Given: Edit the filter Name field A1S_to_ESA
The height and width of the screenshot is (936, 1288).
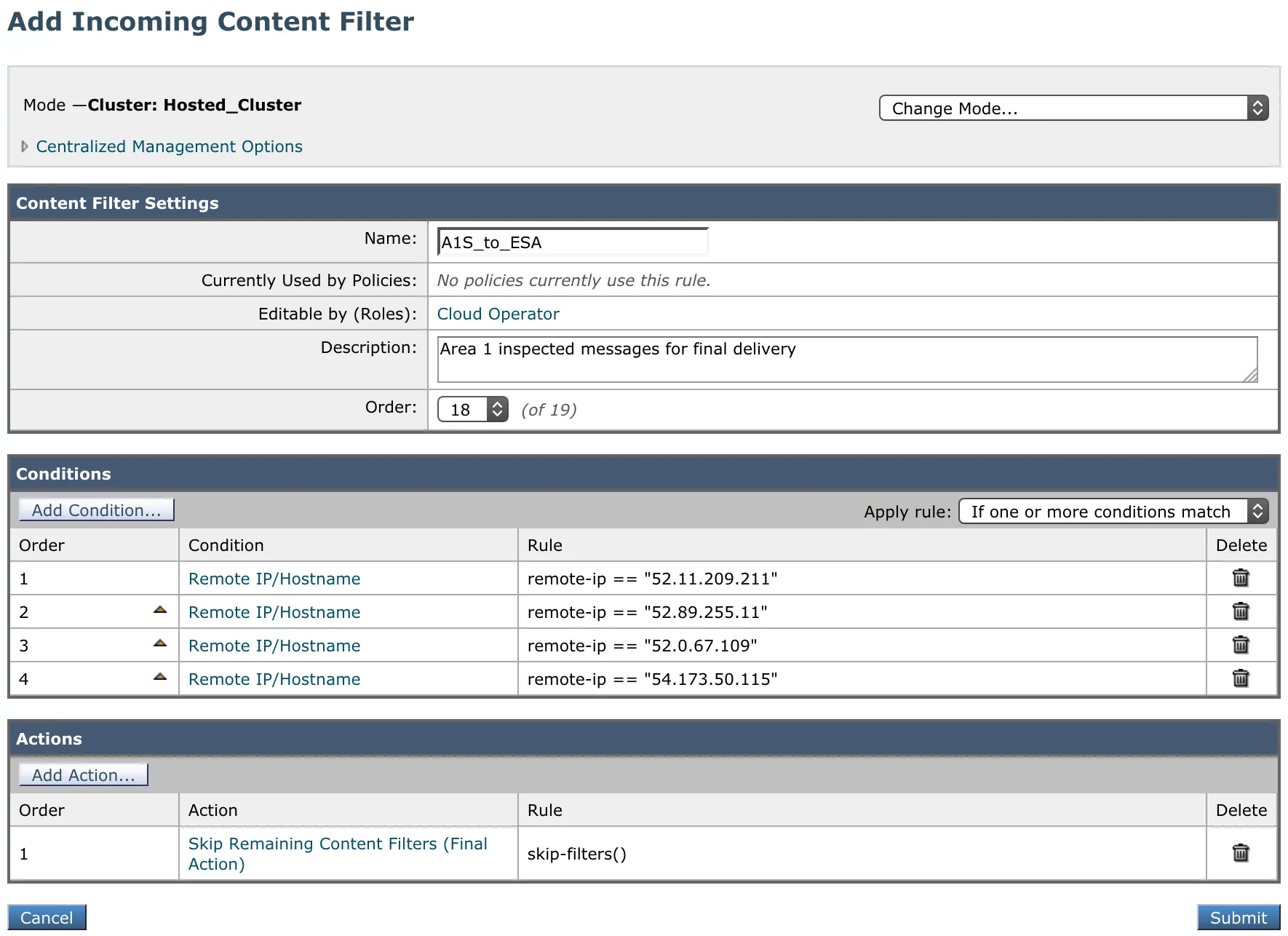Looking at the screenshot, I should pos(572,242).
